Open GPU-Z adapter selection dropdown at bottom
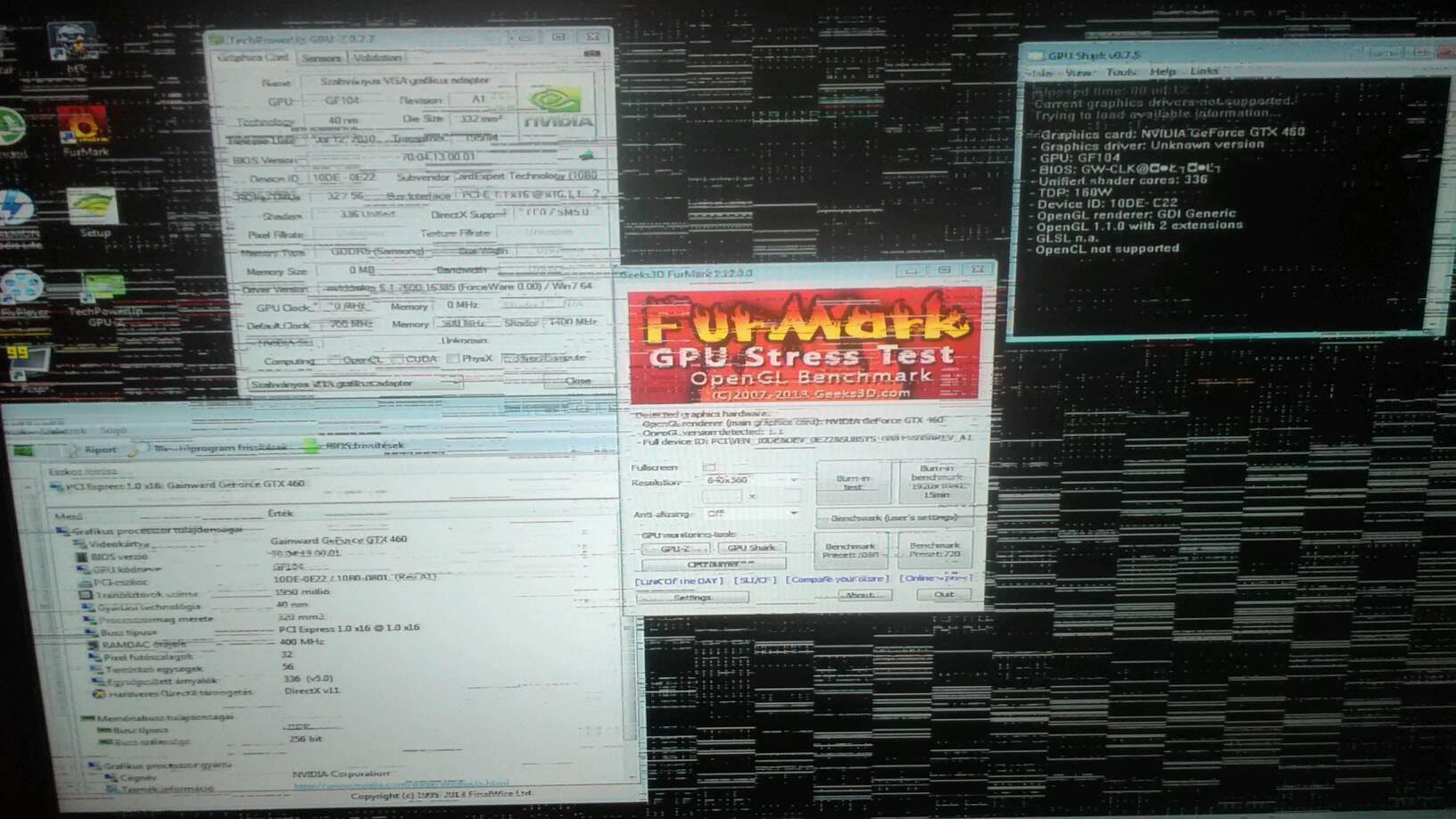 pos(356,384)
